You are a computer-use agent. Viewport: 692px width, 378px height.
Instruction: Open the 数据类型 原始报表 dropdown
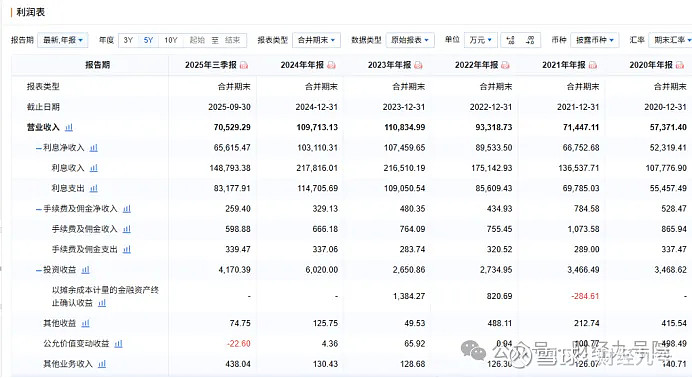(x=410, y=40)
